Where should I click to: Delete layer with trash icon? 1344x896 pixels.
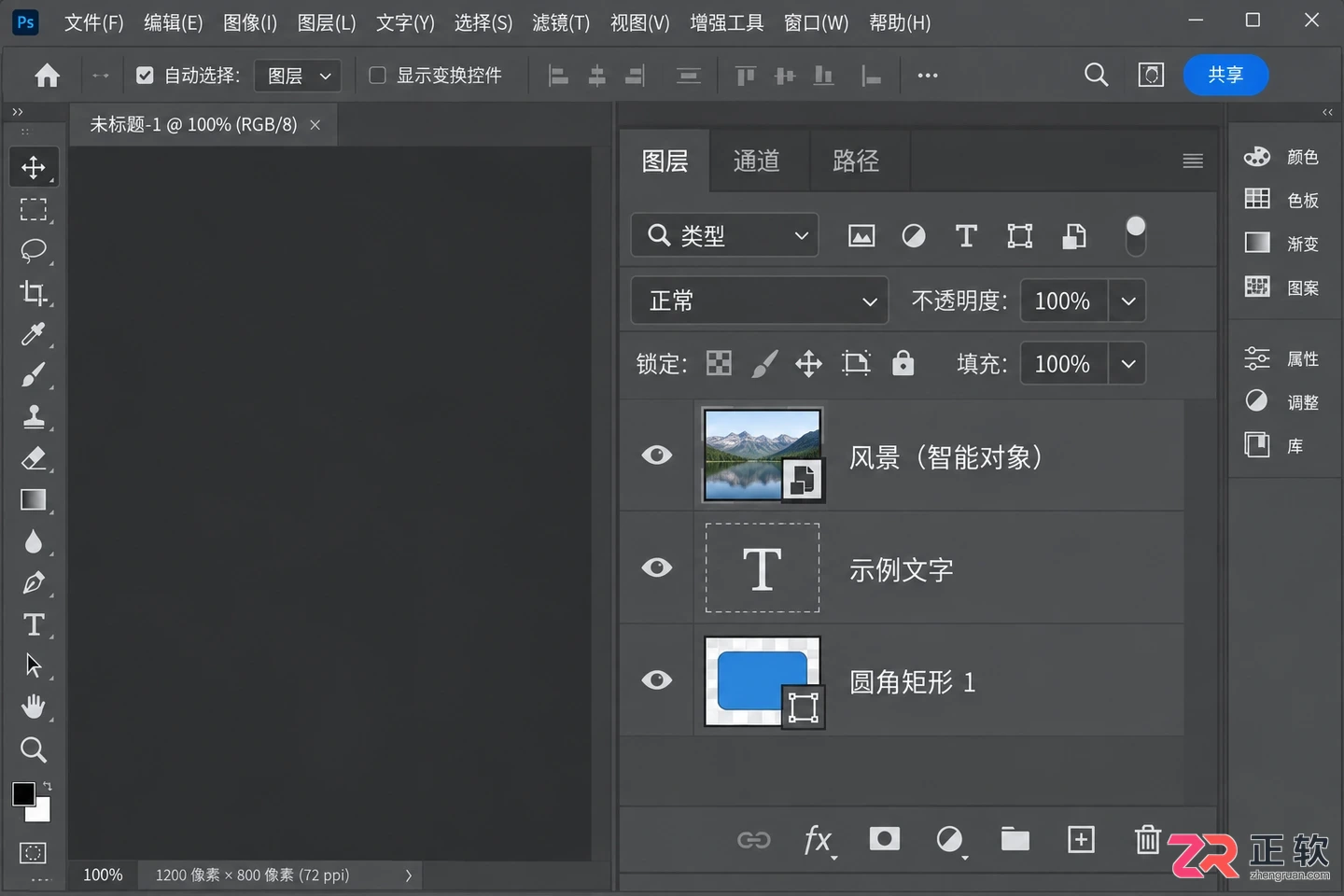(x=1147, y=839)
